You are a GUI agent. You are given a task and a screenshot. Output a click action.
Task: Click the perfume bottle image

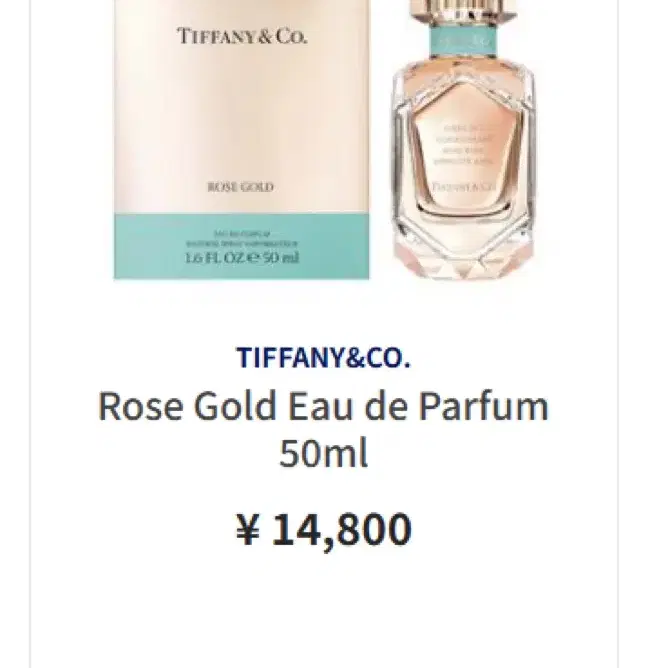tap(462, 139)
